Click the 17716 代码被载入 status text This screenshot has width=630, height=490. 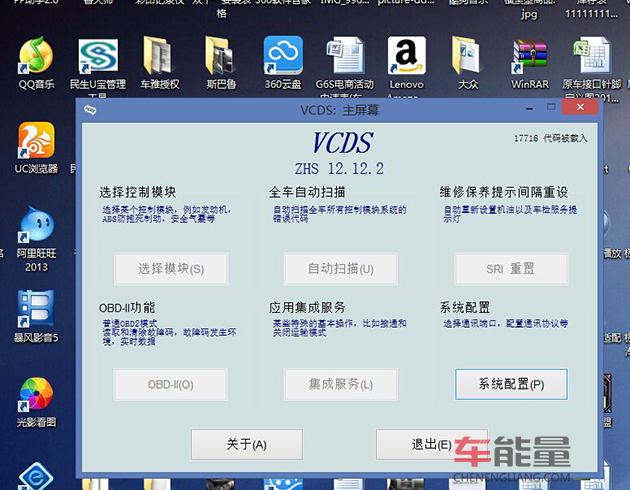[x=550, y=138]
